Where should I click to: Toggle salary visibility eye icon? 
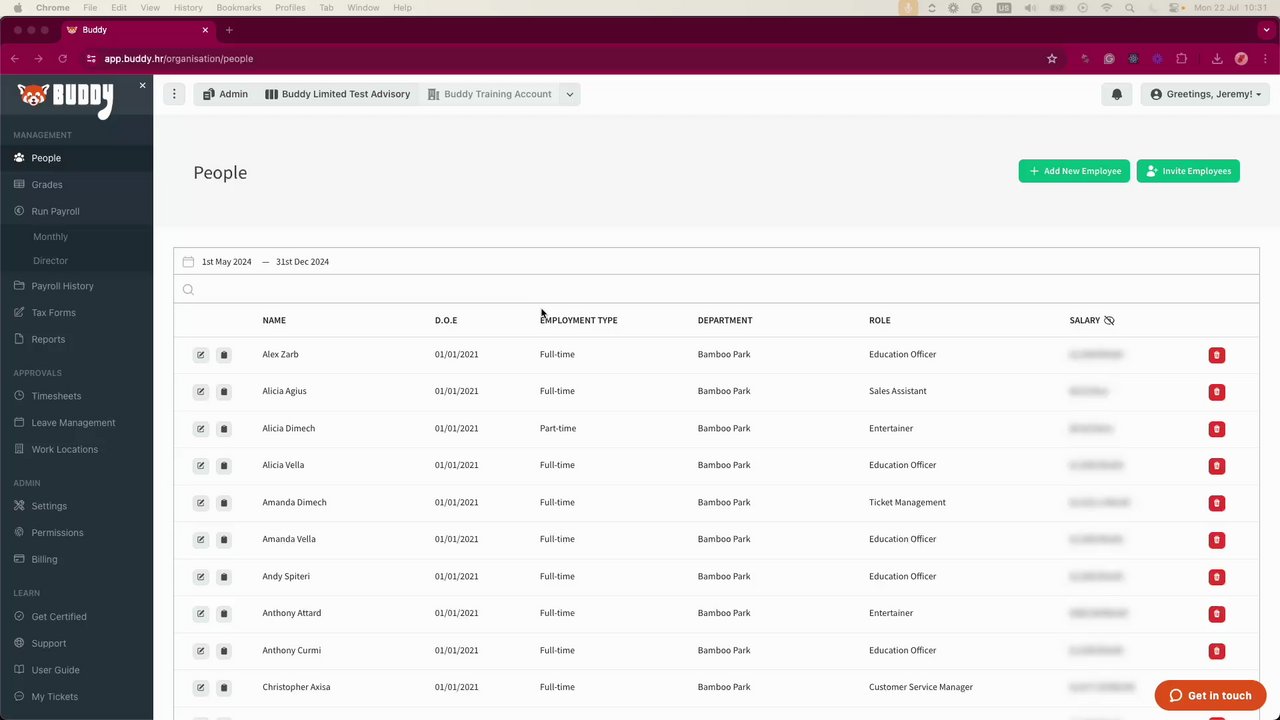[x=1109, y=320]
